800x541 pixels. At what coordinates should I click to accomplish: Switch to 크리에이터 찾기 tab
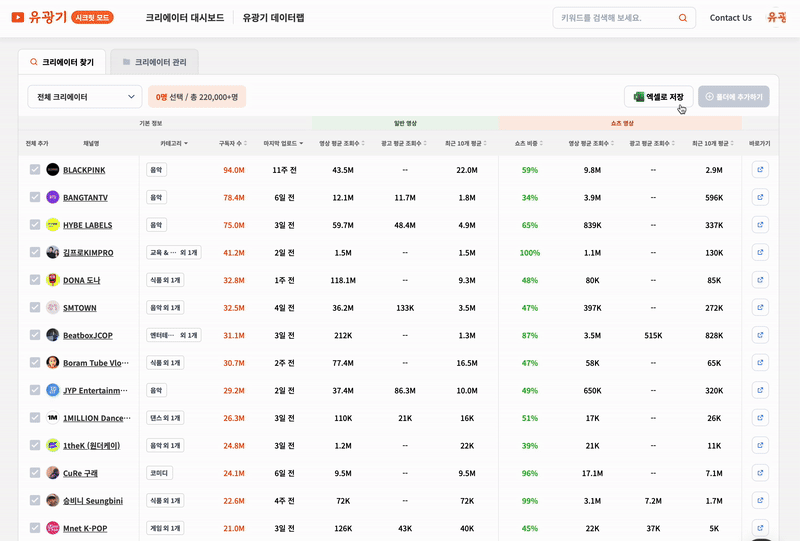[62, 62]
